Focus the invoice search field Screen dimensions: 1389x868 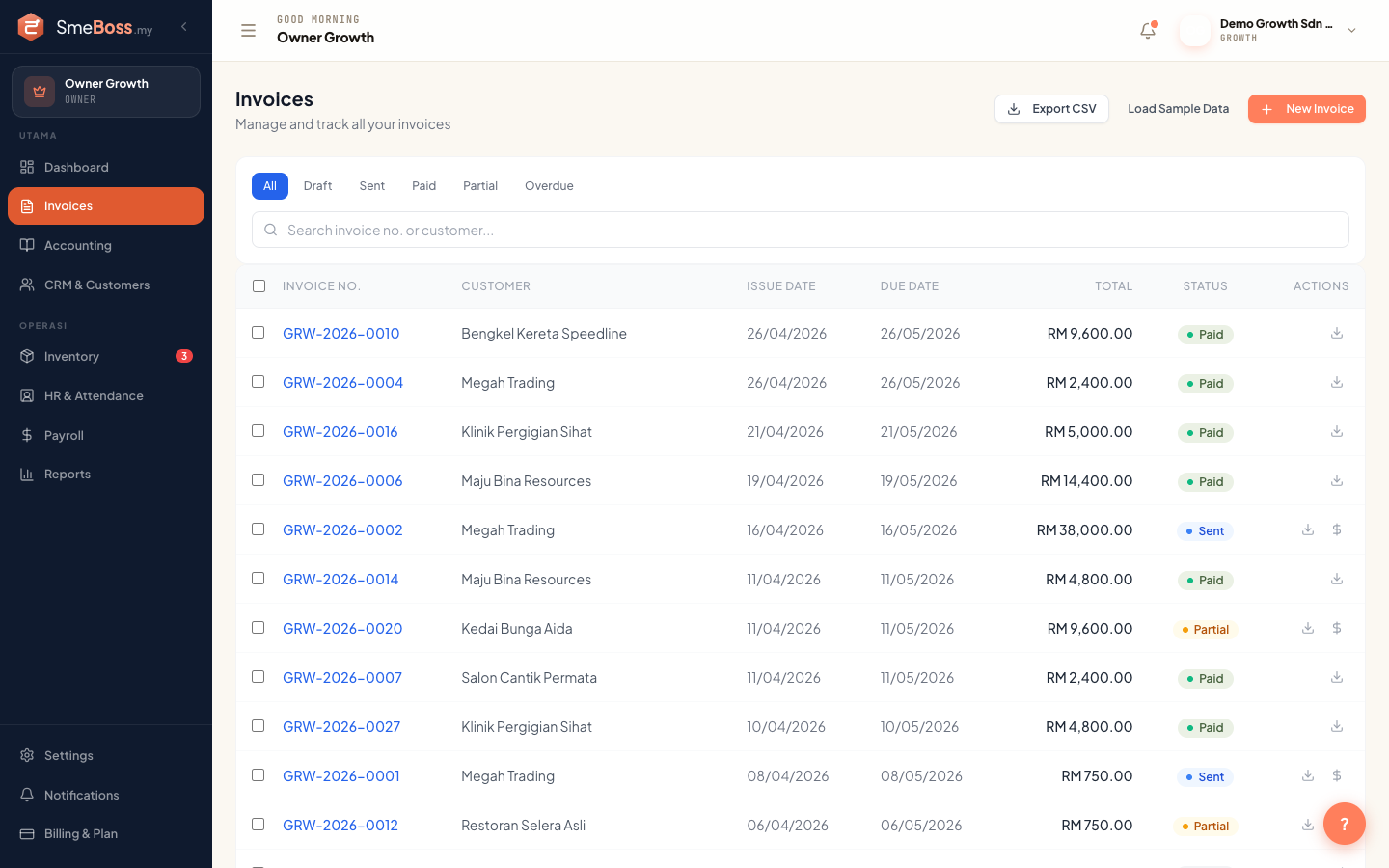click(801, 230)
